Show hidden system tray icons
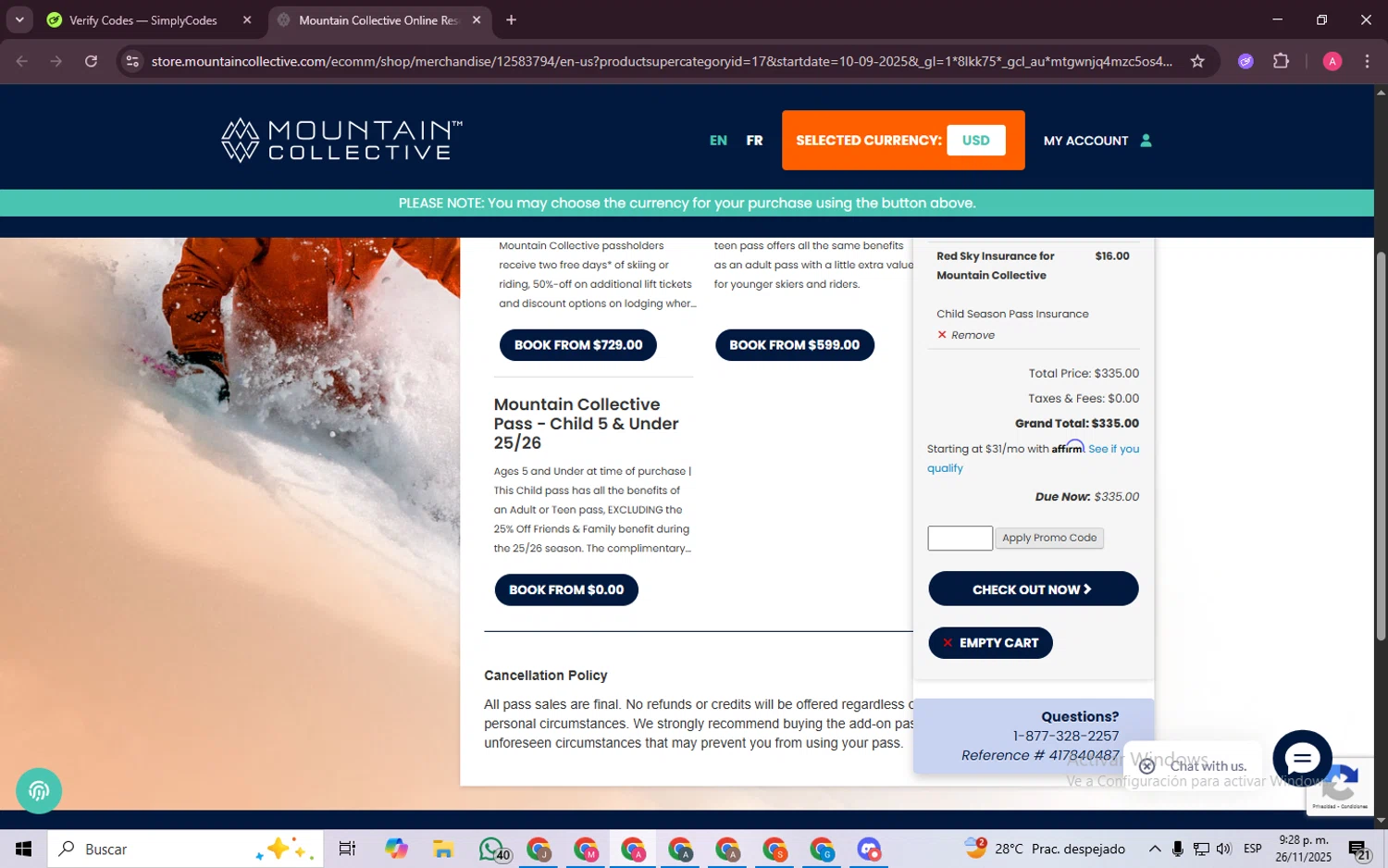This screenshot has height=868, width=1388. [1155, 849]
